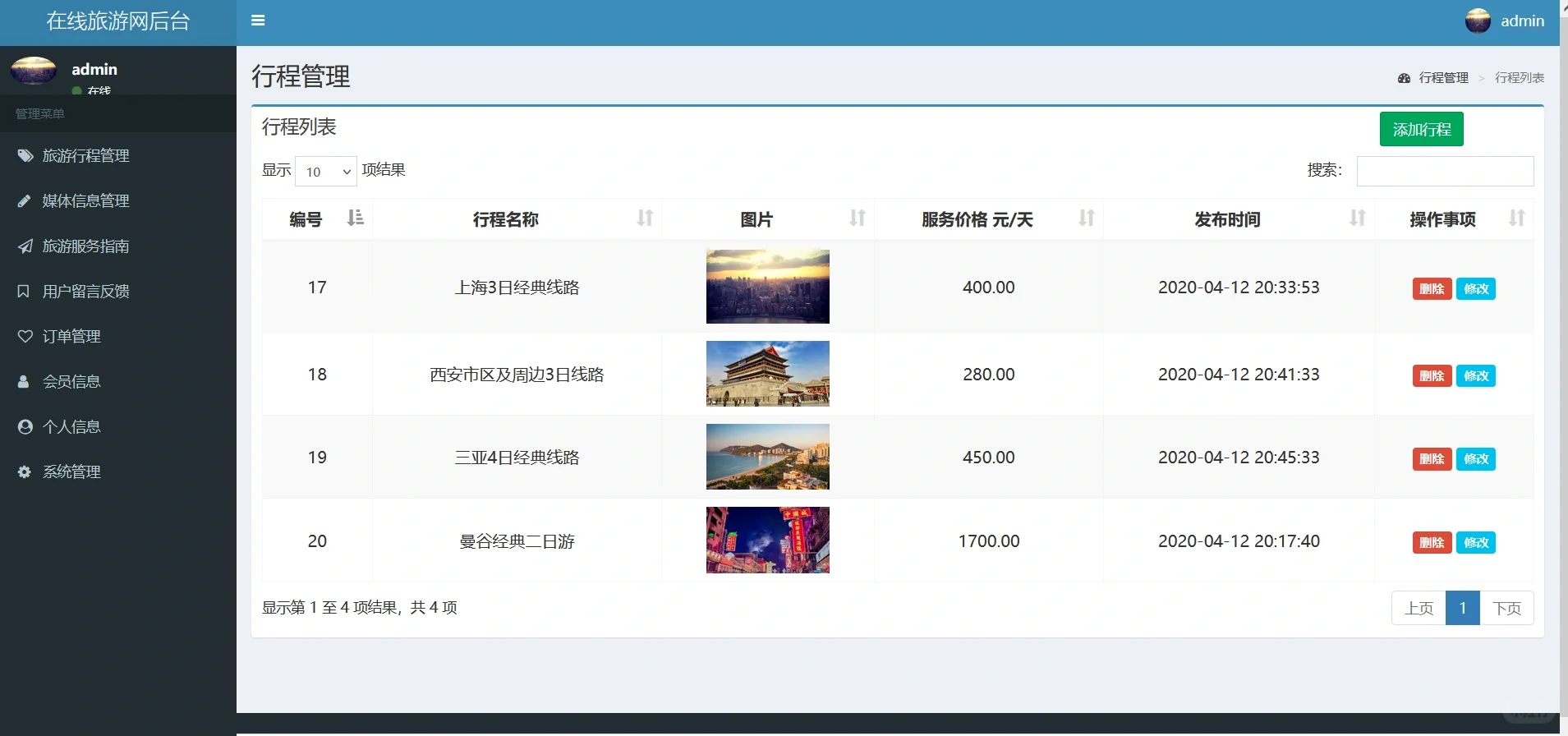Open the 个人信息 menu
This screenshot has width=1568, height=736.
118,426
